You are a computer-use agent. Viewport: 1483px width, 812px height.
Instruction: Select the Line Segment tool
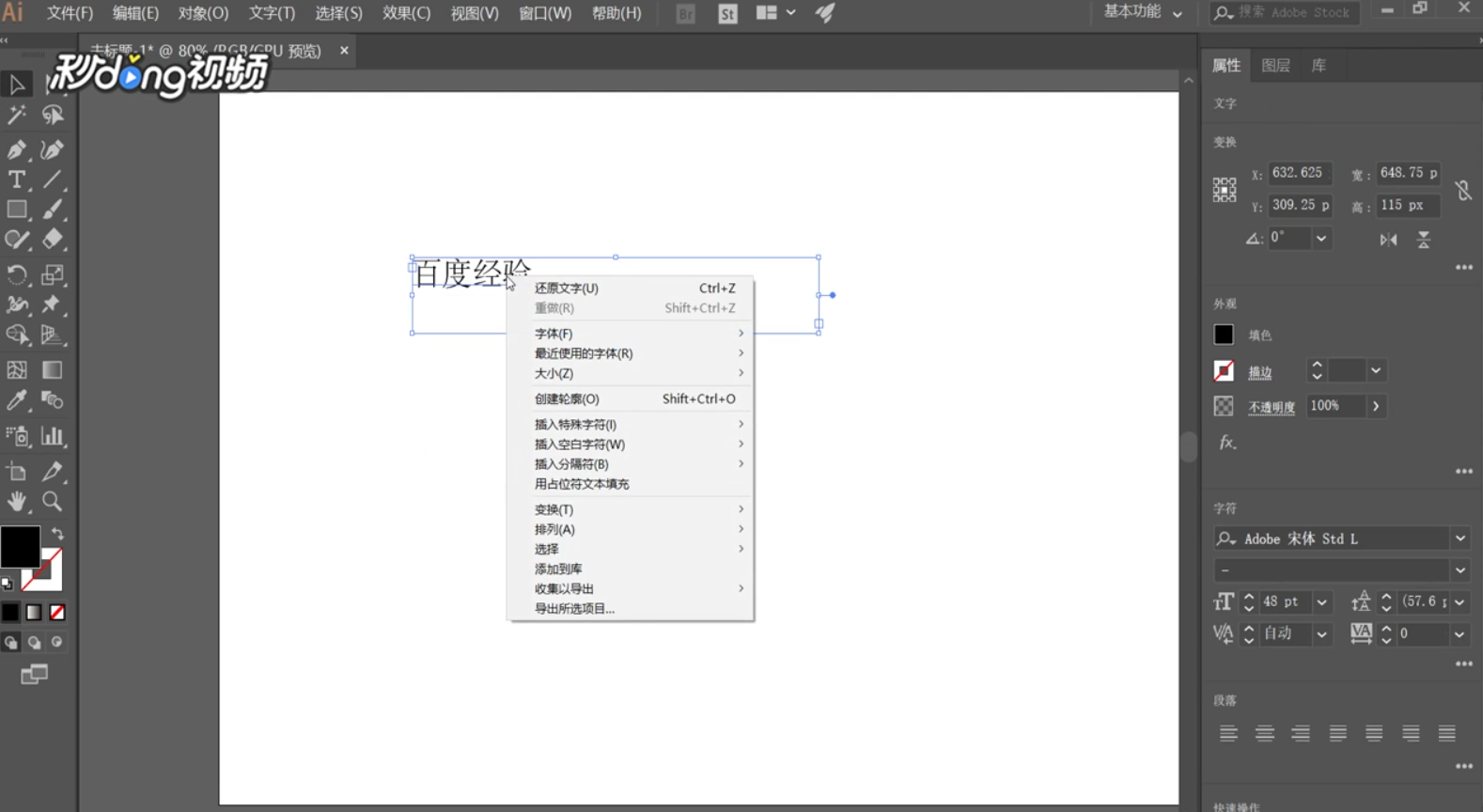pyautogui.click(x=53, y=180)
